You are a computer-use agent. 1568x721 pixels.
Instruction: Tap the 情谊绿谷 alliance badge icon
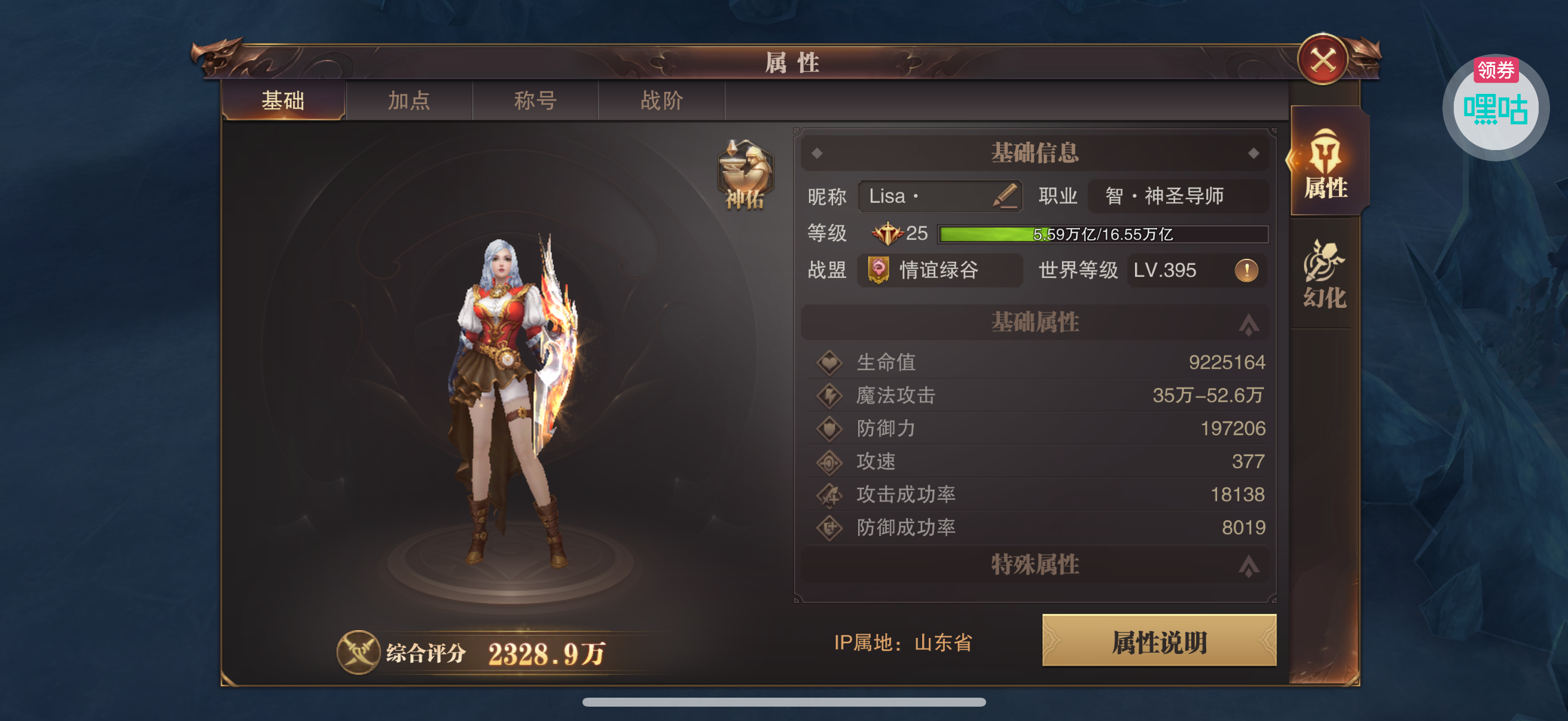(878, 270)
